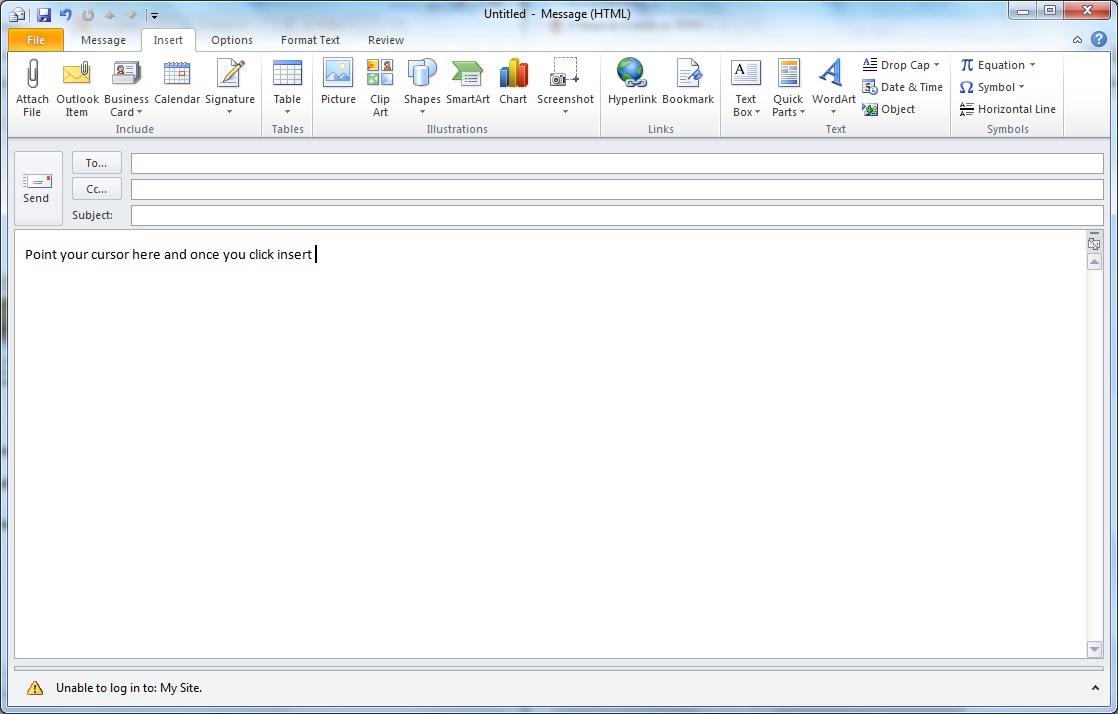The height and width of the screenshot is (714, 1118).
Task: Open the File tab
Action: pos(36,40)
